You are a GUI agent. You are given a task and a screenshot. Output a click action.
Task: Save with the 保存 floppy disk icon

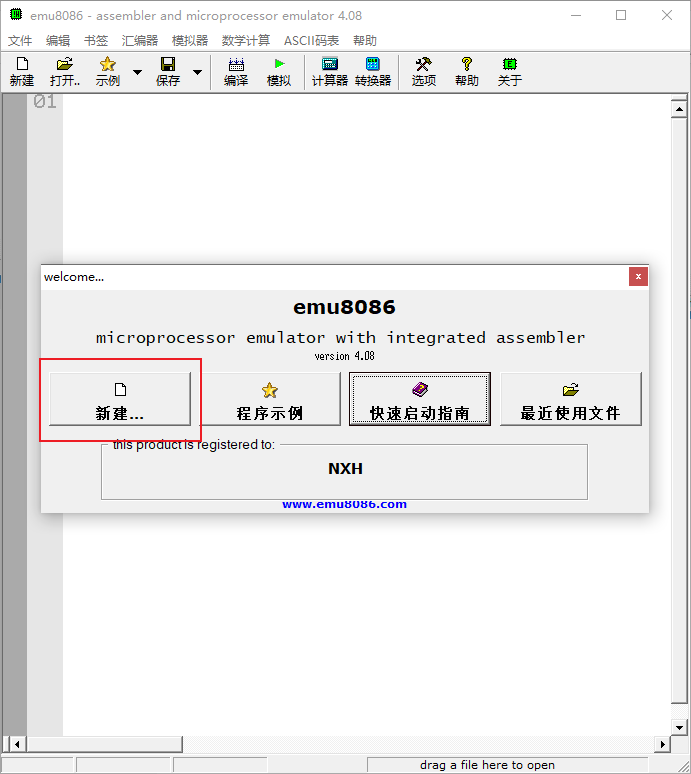(x=168, y=72)
